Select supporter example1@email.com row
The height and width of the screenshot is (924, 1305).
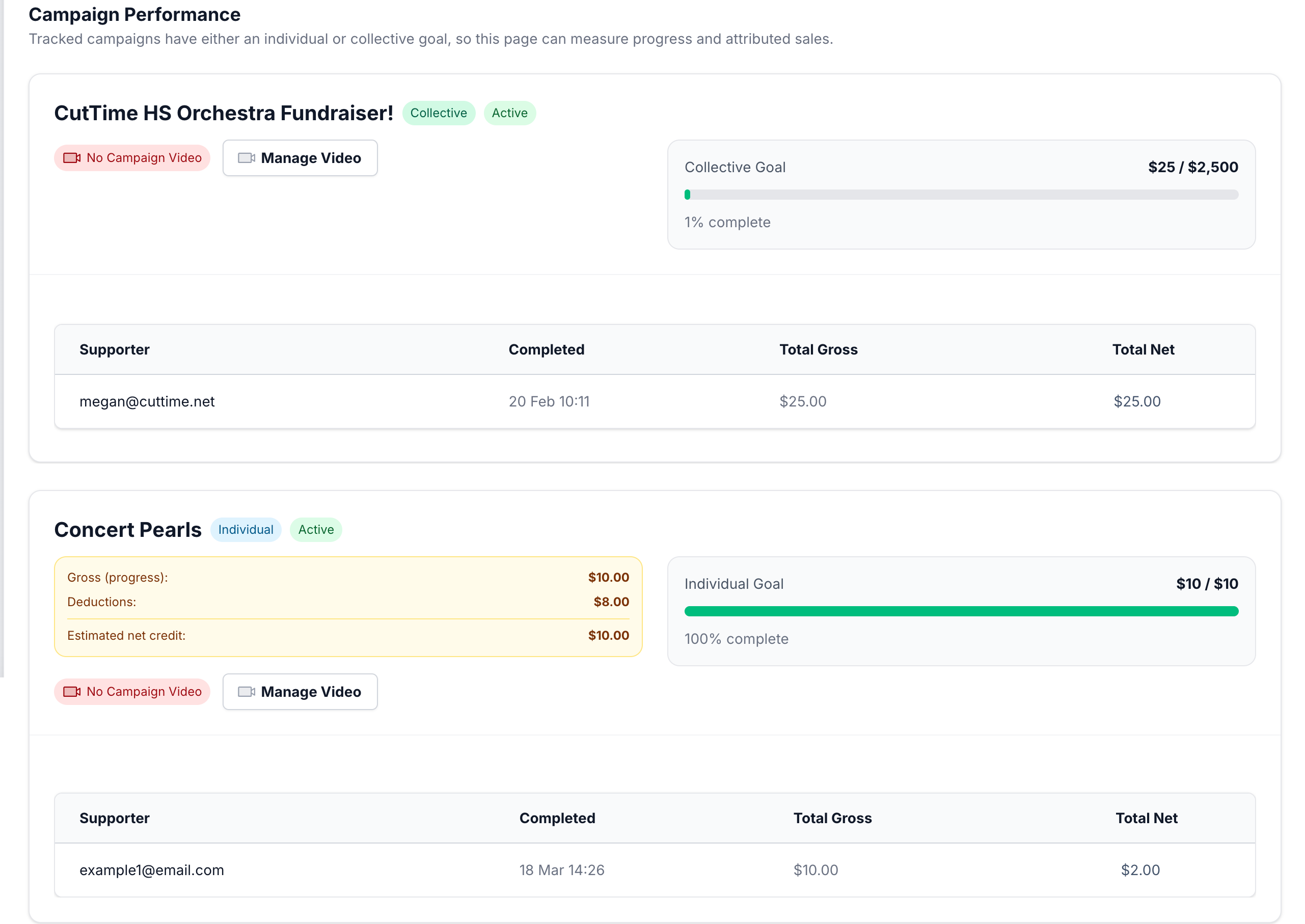pyautogui.click(x=151, y=869)
